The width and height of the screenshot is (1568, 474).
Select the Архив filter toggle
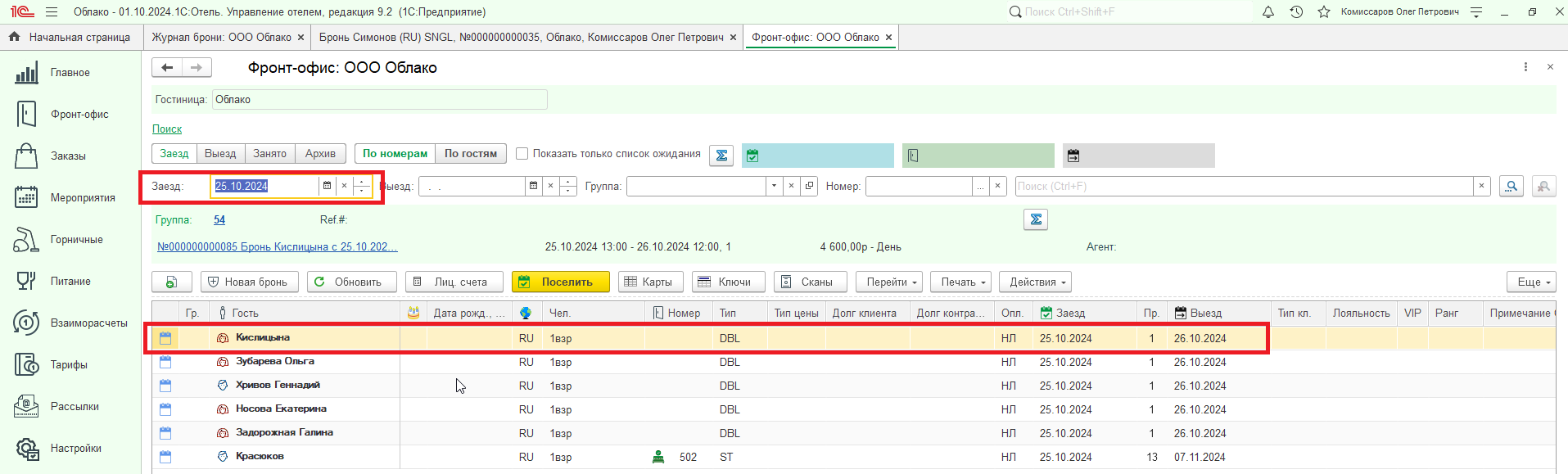click(x=320, y=154)
